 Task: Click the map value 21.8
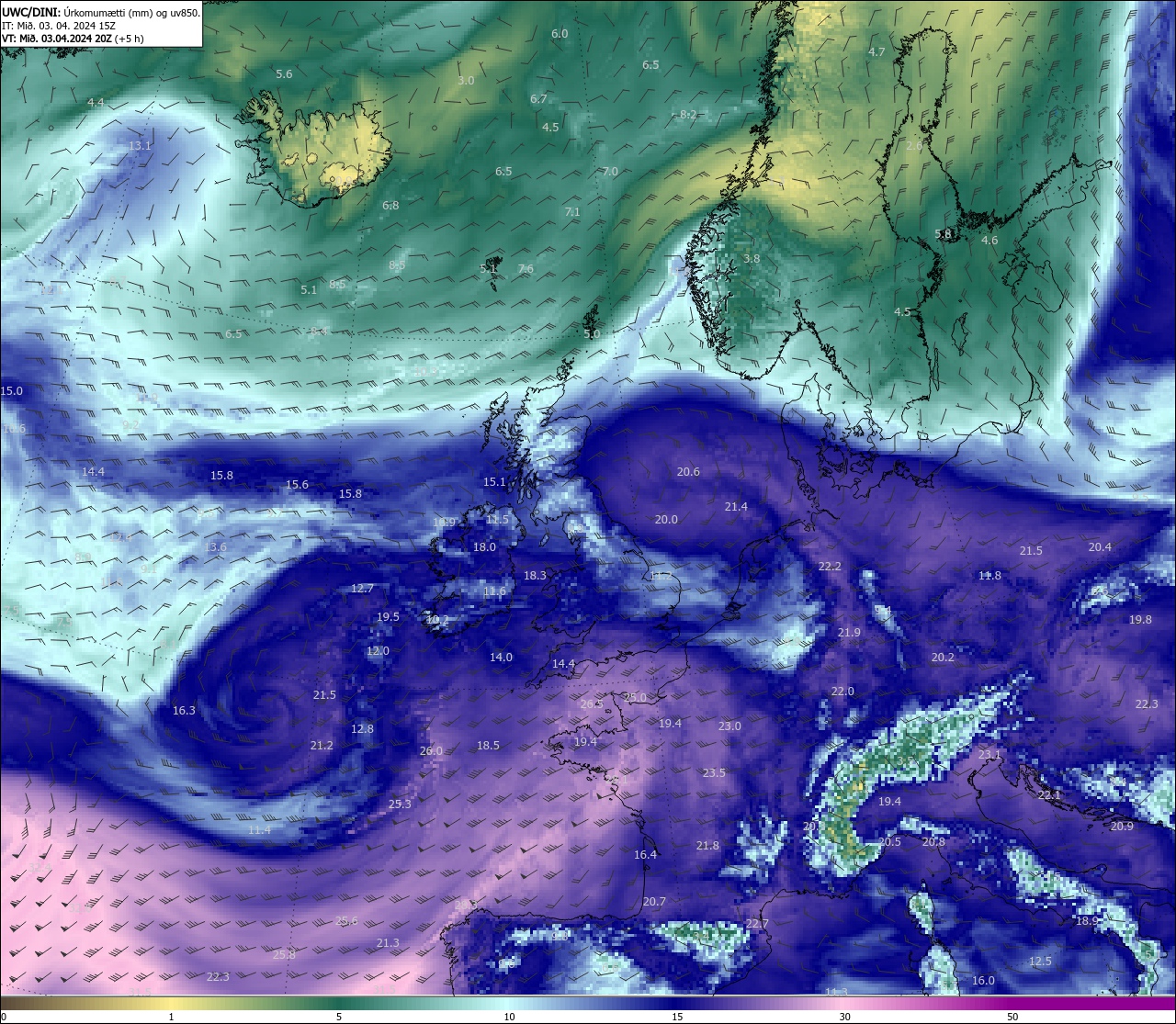click(x=707, y=845)
